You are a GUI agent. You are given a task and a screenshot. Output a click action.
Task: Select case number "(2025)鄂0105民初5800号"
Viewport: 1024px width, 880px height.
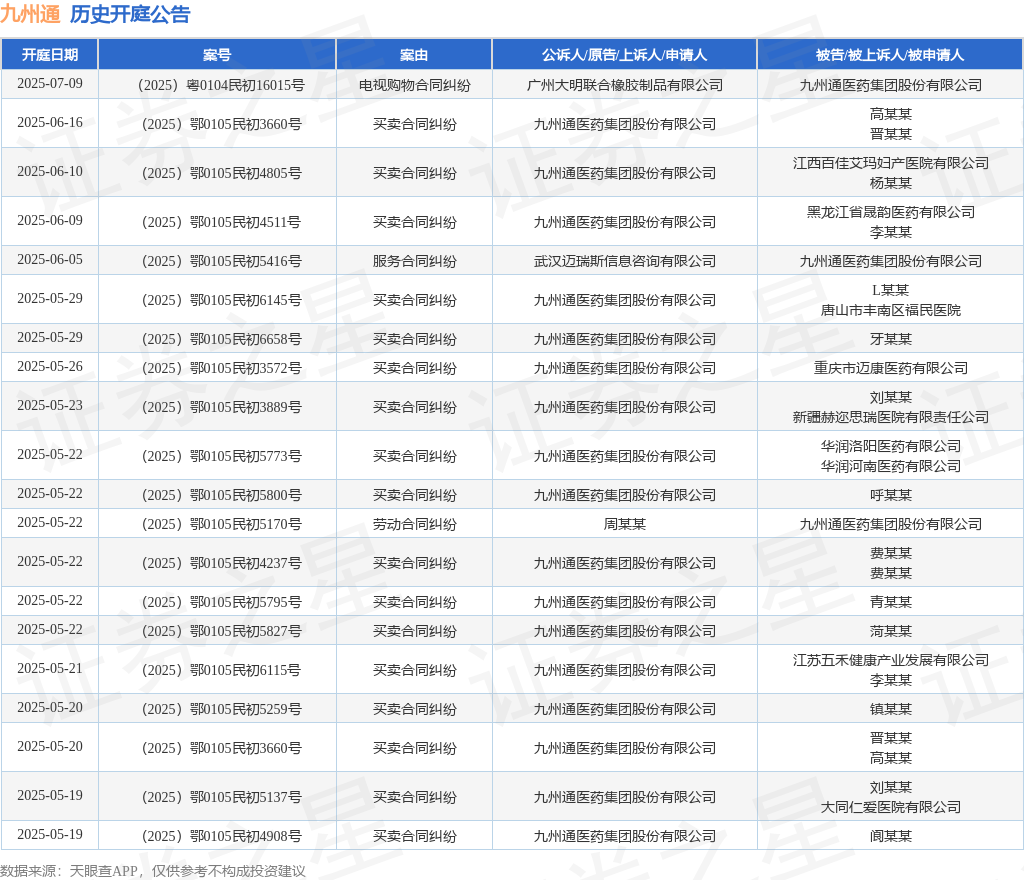[x=221, y=495]
